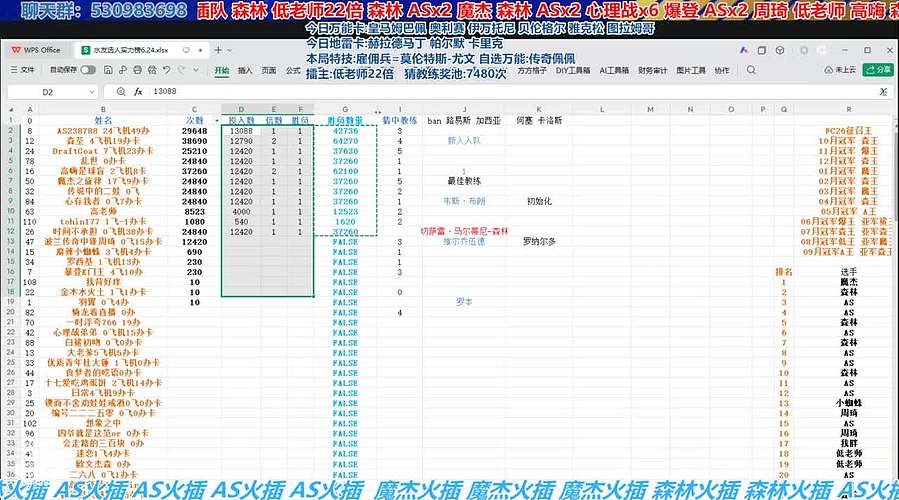Open the new-tab dropdown arrow beside plus
Viewport: 899px width, 500px height.
229,50
